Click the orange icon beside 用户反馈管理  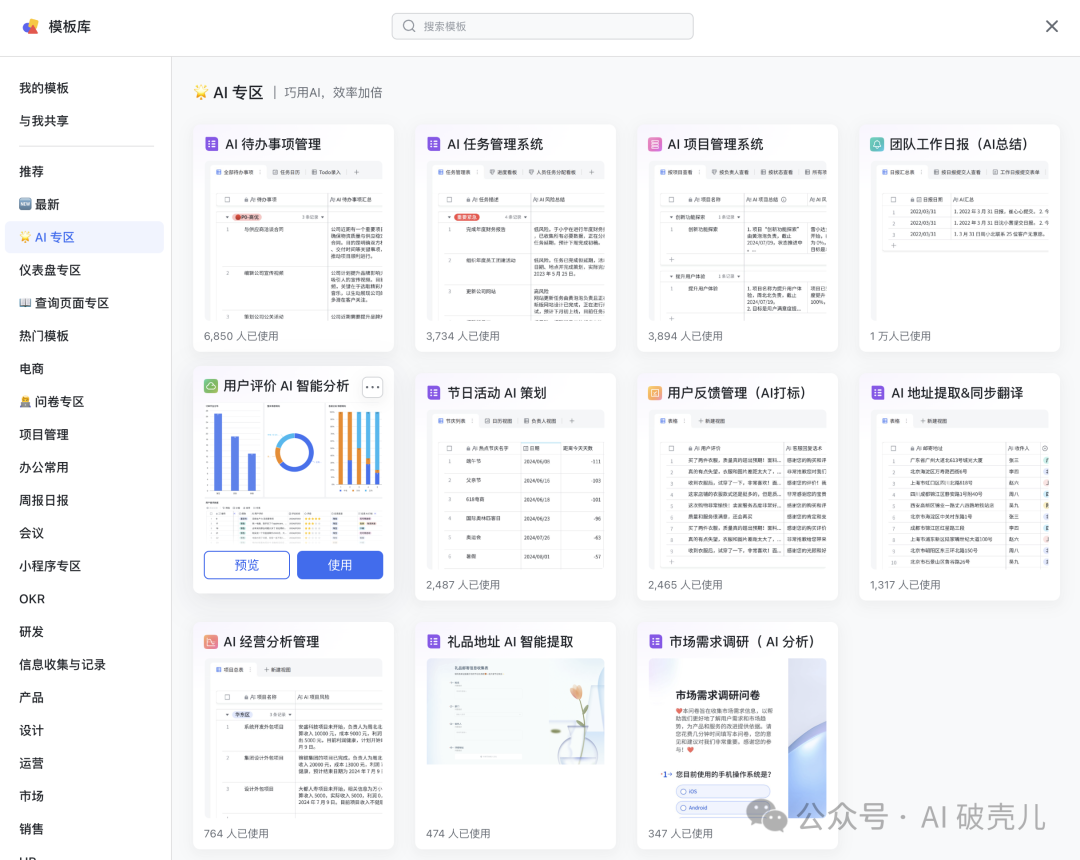click(655, 393)
